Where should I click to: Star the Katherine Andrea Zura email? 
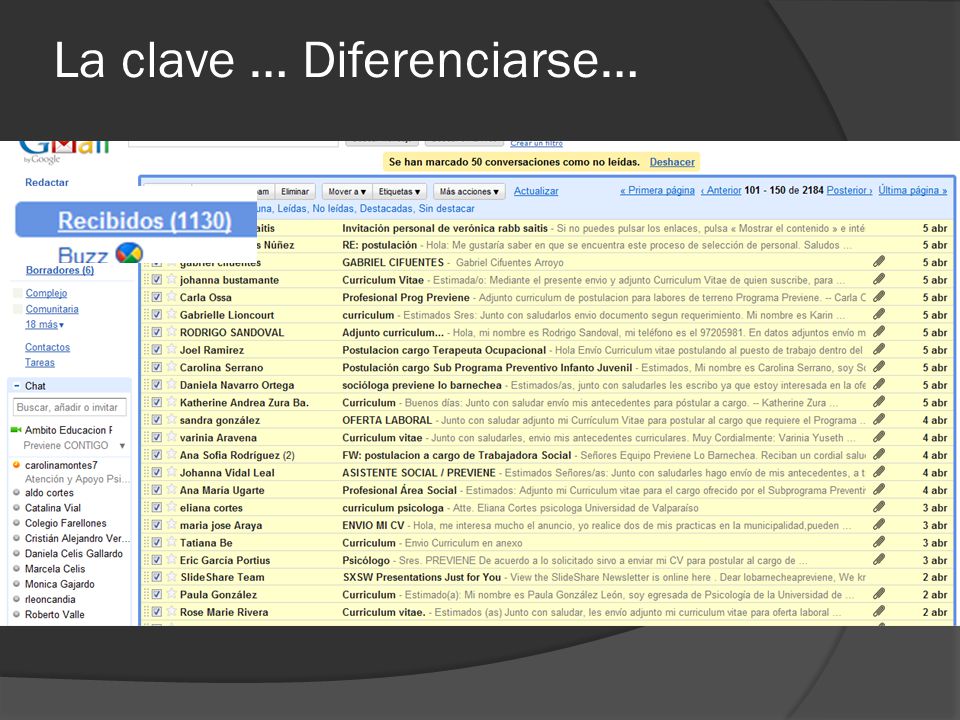(x=171, y=402)
